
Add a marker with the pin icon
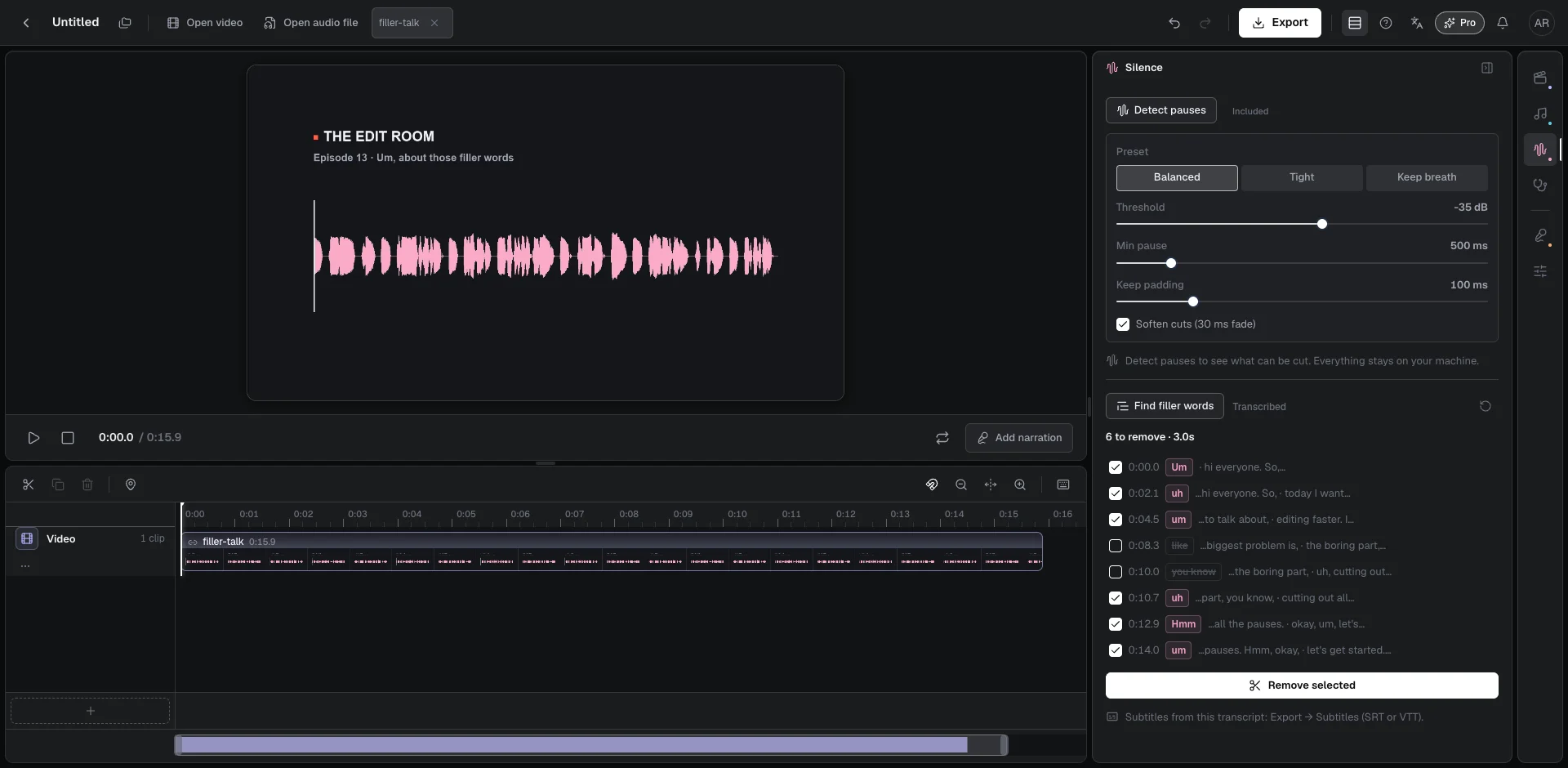point(131,484)
